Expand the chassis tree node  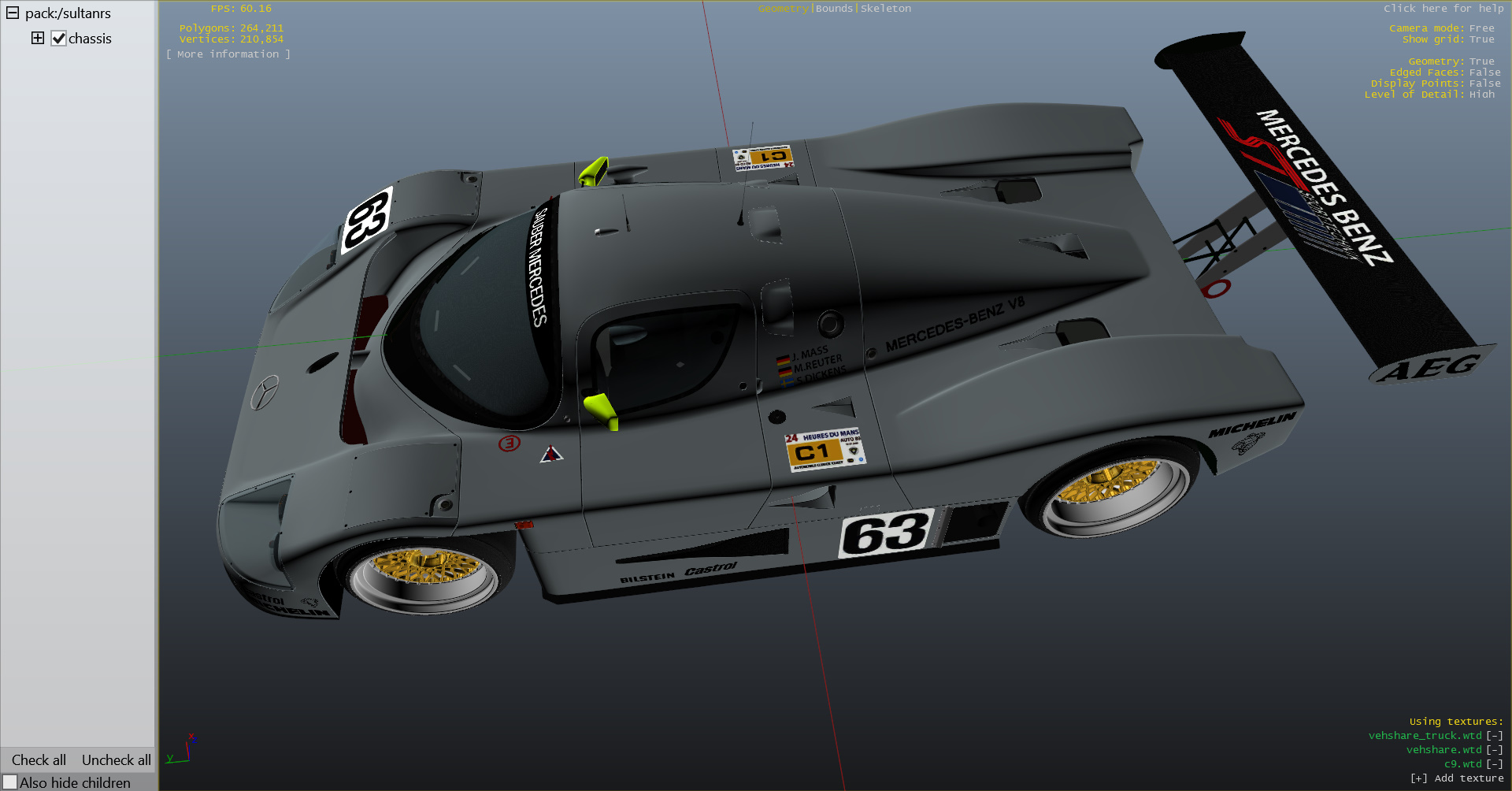[37, 38]
